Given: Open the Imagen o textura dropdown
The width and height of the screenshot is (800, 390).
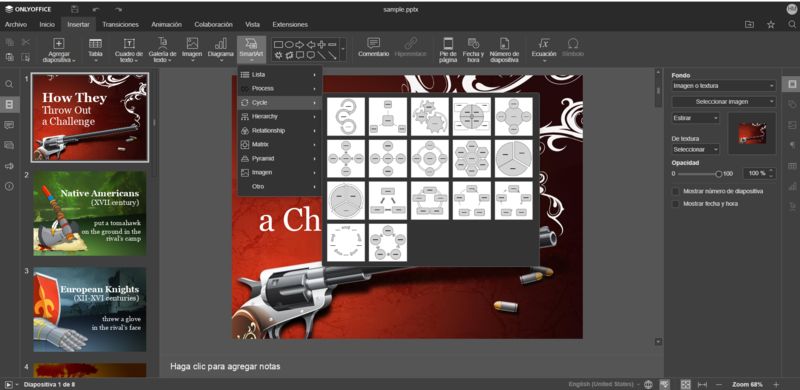Looking at the screenshot, I should [x=723, y=86].
